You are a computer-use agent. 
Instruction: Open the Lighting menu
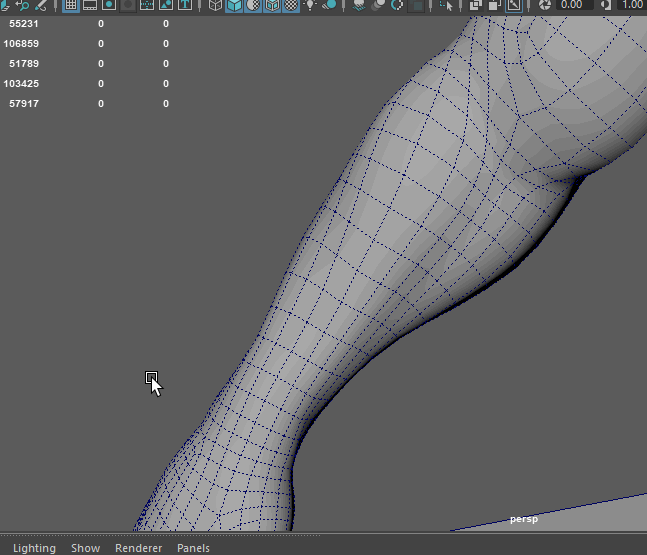(34, 548)
